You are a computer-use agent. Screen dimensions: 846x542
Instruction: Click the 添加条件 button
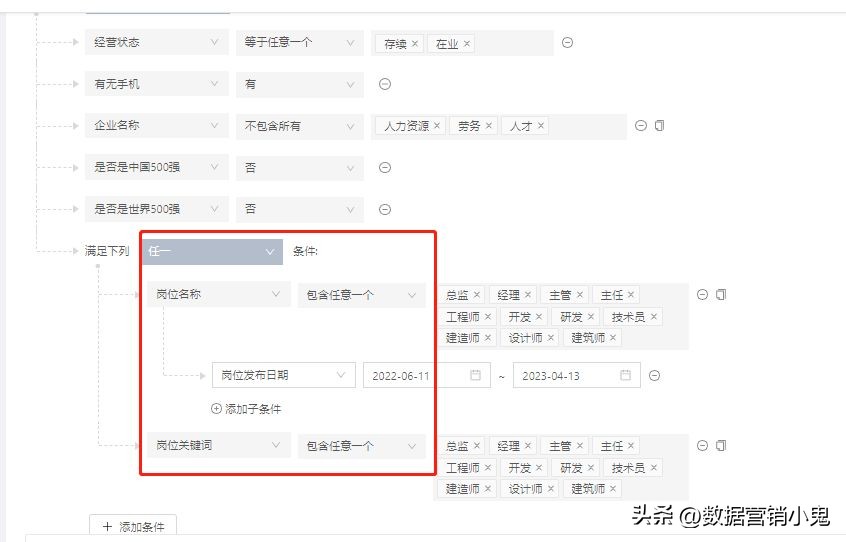point(133,527)
